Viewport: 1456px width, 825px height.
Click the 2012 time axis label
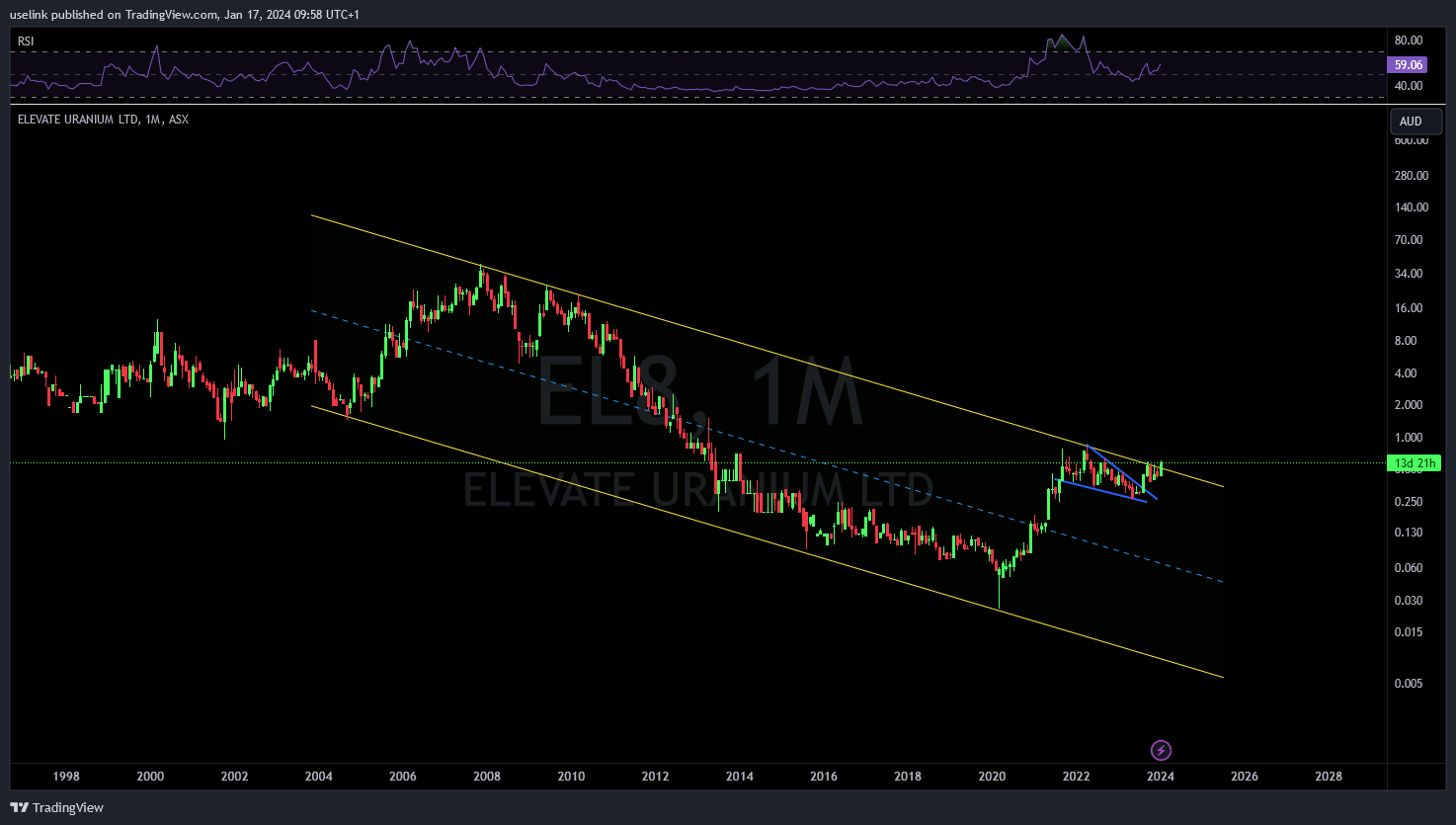[655, 777]
